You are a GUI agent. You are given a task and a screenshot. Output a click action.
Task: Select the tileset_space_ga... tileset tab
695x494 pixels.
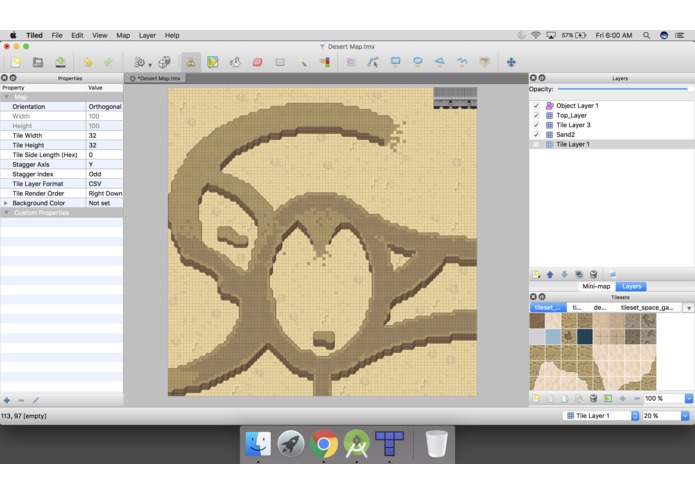647,307
